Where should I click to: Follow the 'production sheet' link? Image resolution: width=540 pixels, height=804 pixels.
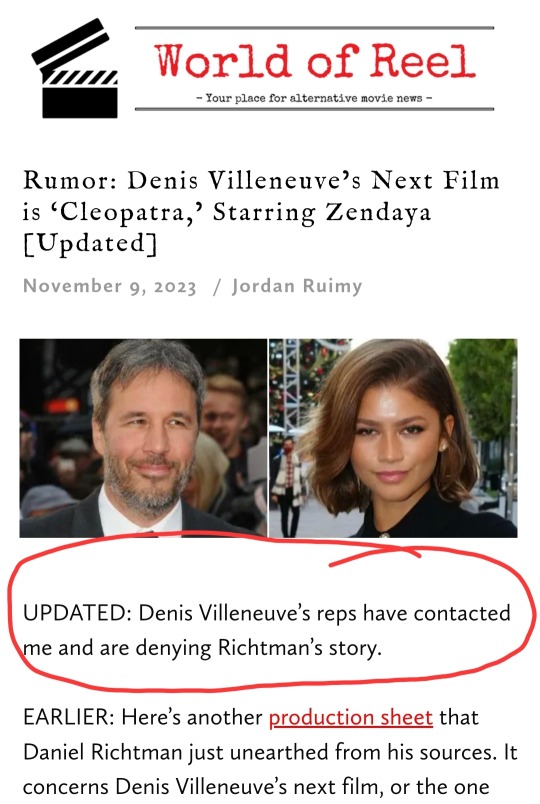coord(351,718)
